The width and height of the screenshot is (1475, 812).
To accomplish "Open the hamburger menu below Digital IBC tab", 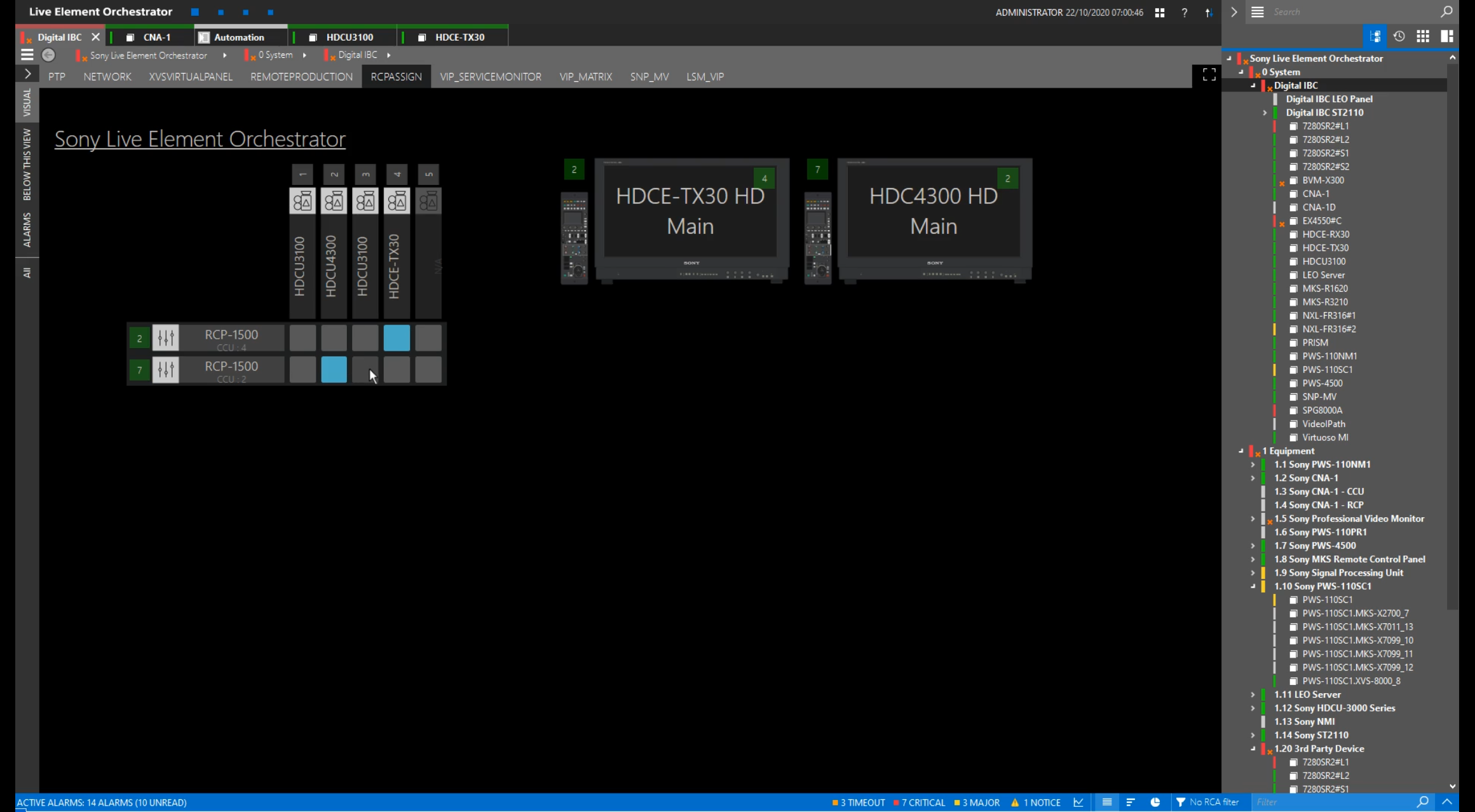I will coord(27,55).
